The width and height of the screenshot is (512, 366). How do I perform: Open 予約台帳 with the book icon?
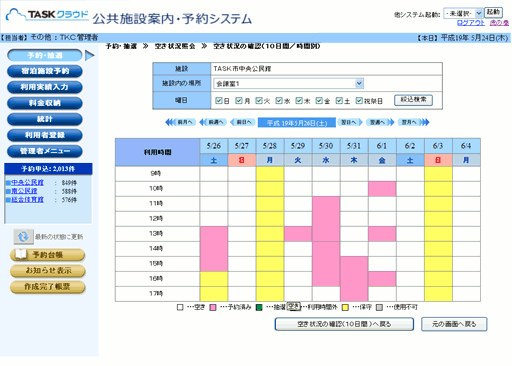47,255
